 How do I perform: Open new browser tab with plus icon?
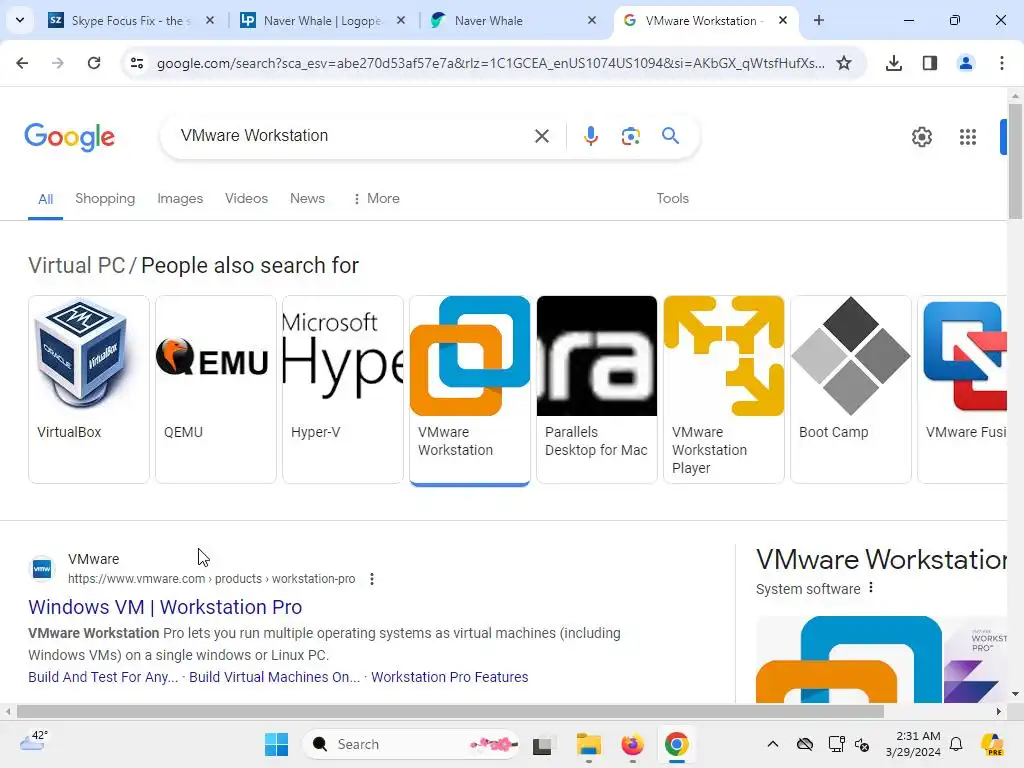coord(818,20)
